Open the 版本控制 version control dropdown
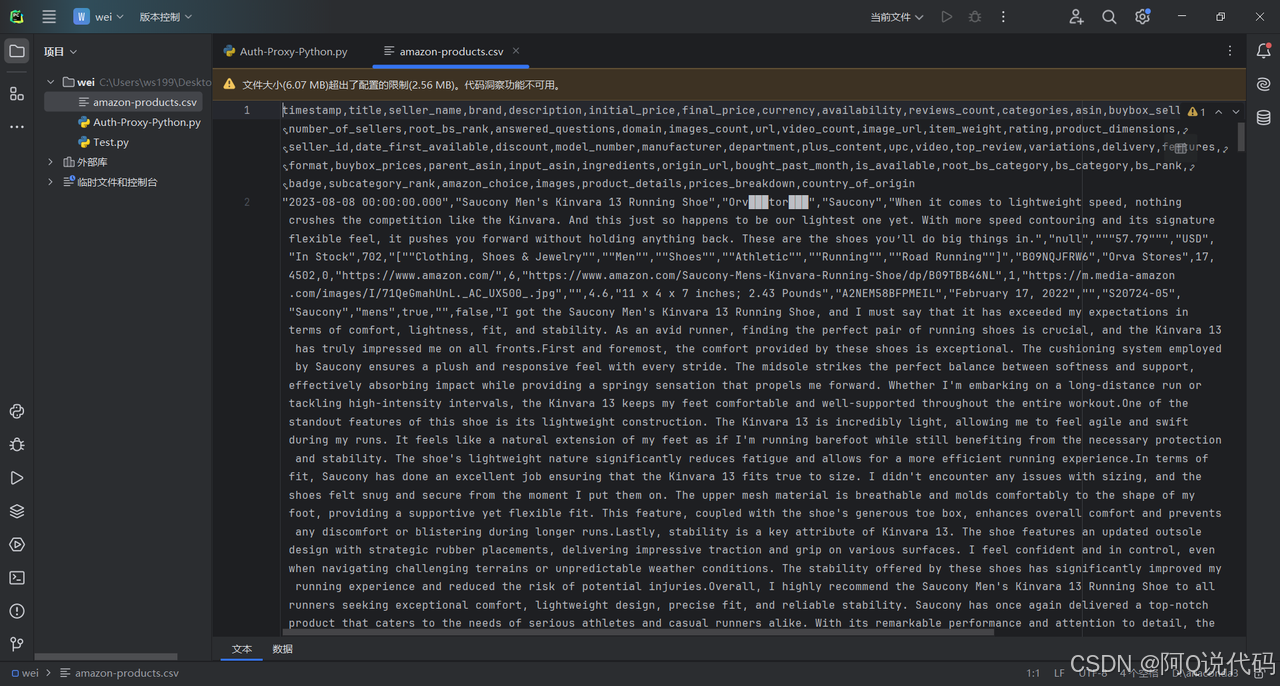This screenshot has height=686, width=1280. pos(165,17)
